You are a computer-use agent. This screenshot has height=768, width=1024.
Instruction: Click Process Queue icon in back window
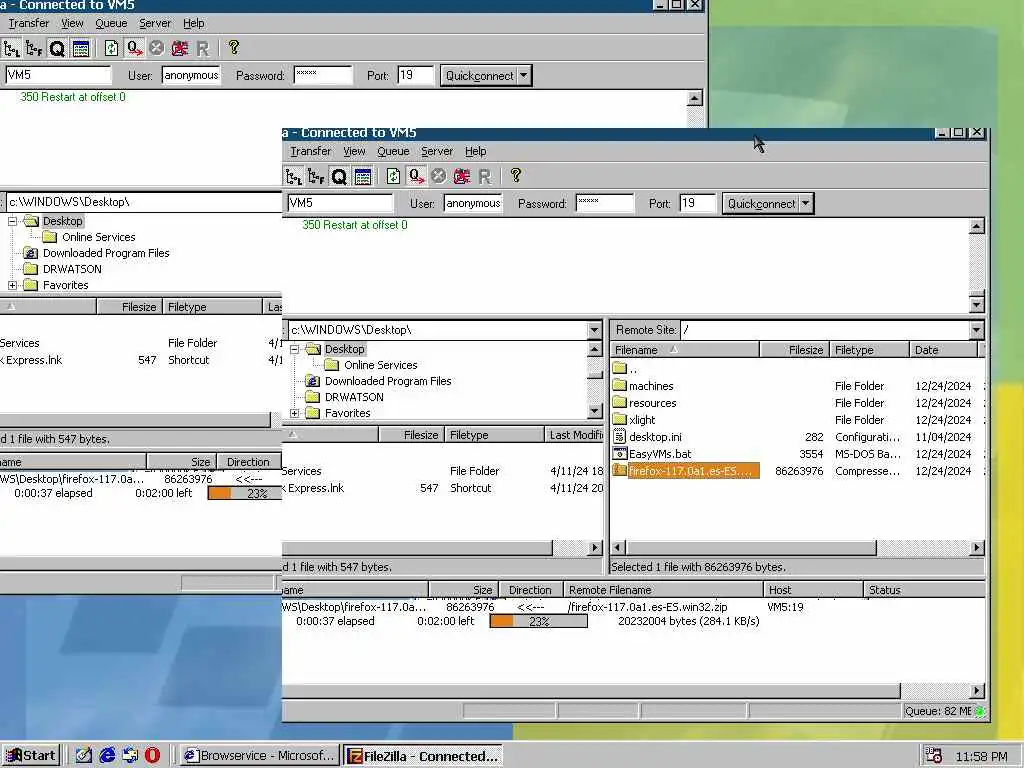coord(135,48)
